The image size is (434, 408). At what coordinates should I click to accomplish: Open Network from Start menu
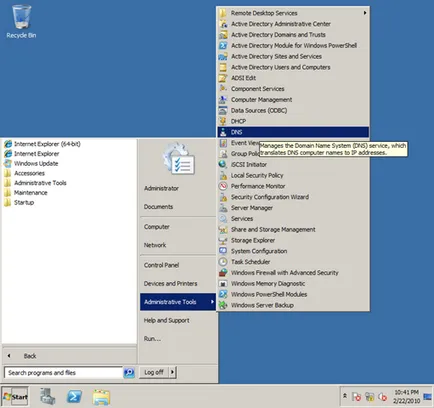pos(155,245)
